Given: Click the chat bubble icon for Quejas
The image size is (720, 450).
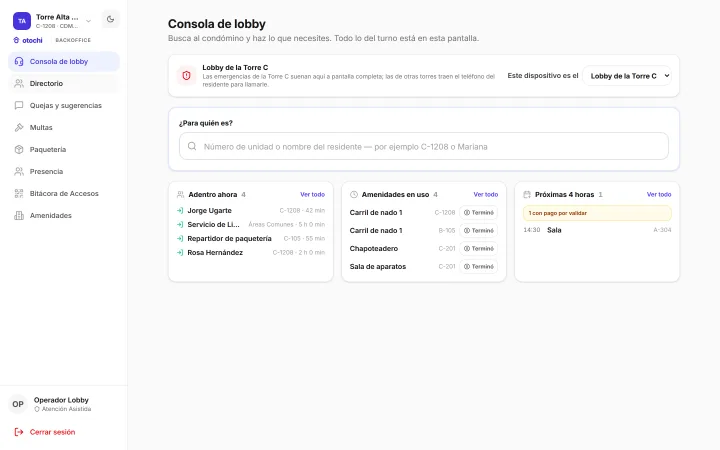Looking at the screenshot, I should tap(19, 106).
